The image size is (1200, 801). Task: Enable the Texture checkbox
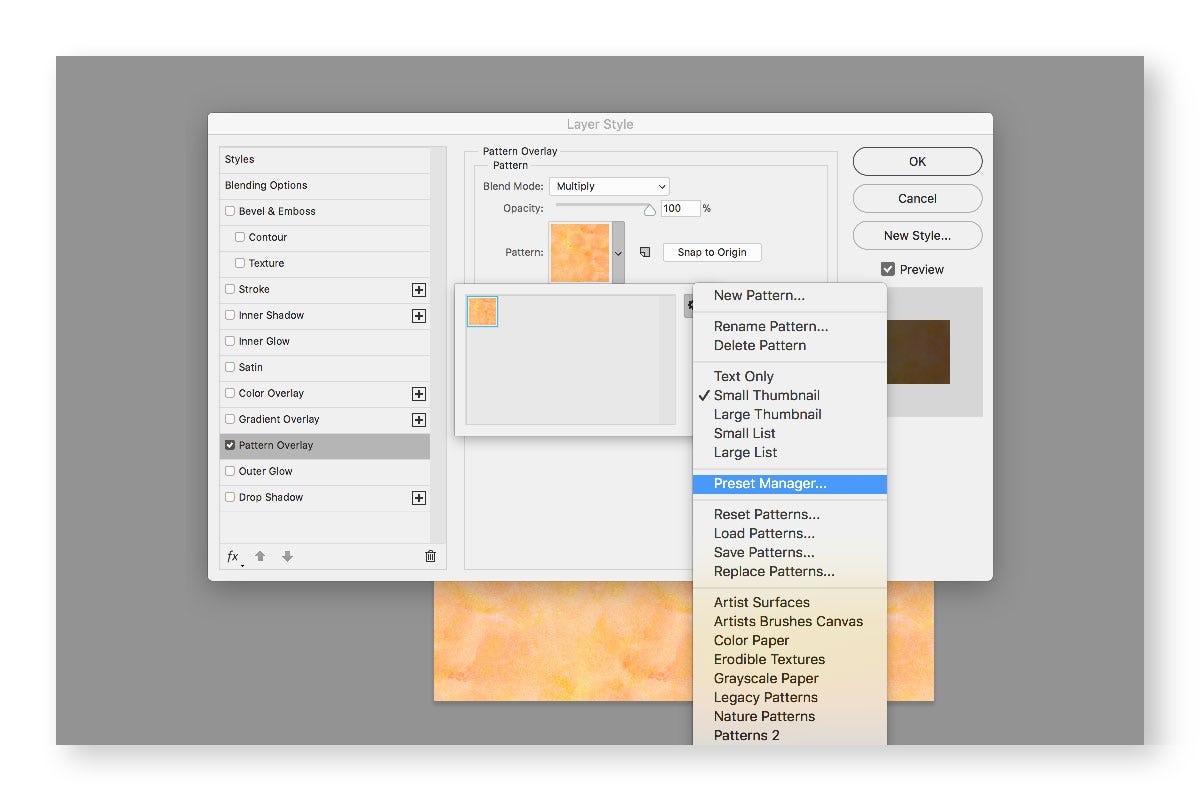240,263
